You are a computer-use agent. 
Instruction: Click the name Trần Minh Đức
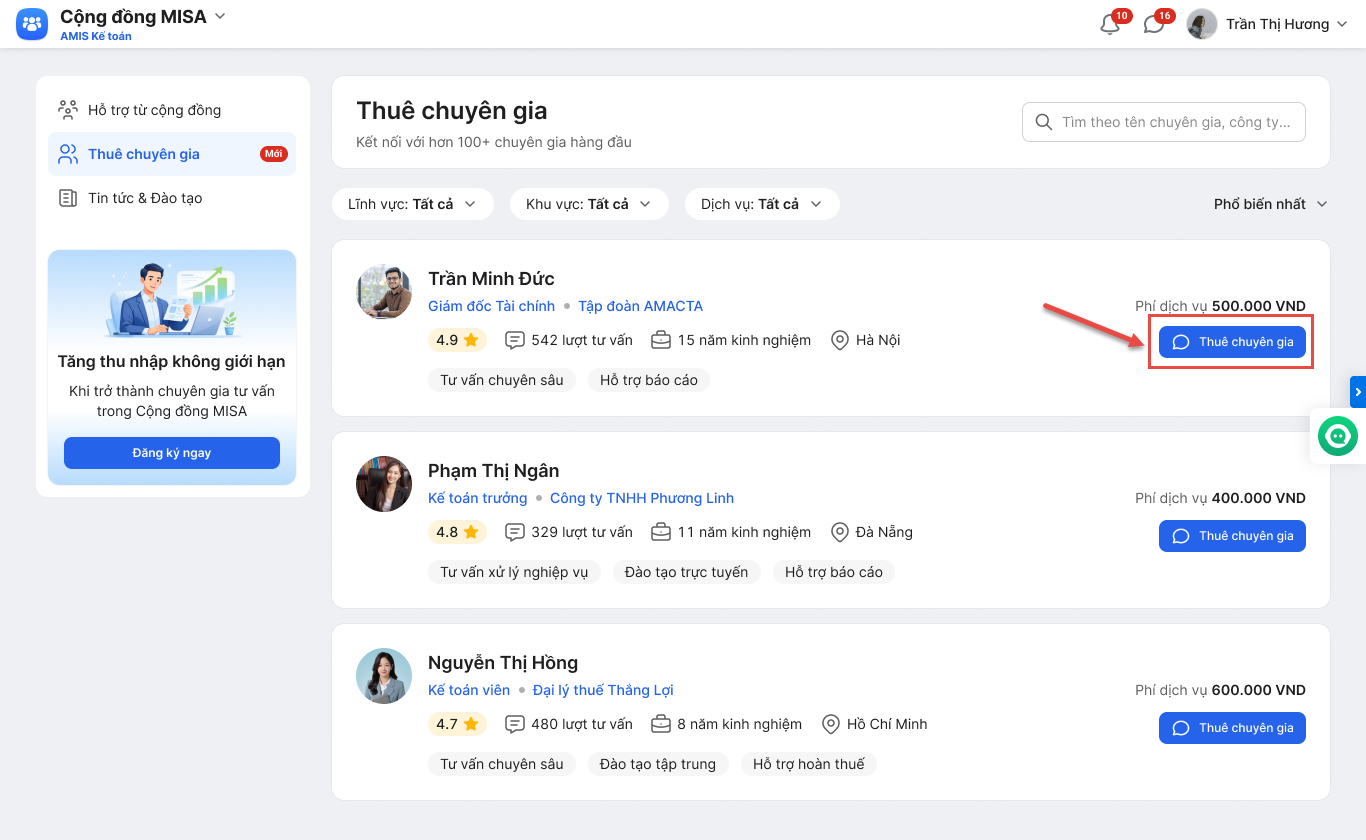click(x=491, y=278)
